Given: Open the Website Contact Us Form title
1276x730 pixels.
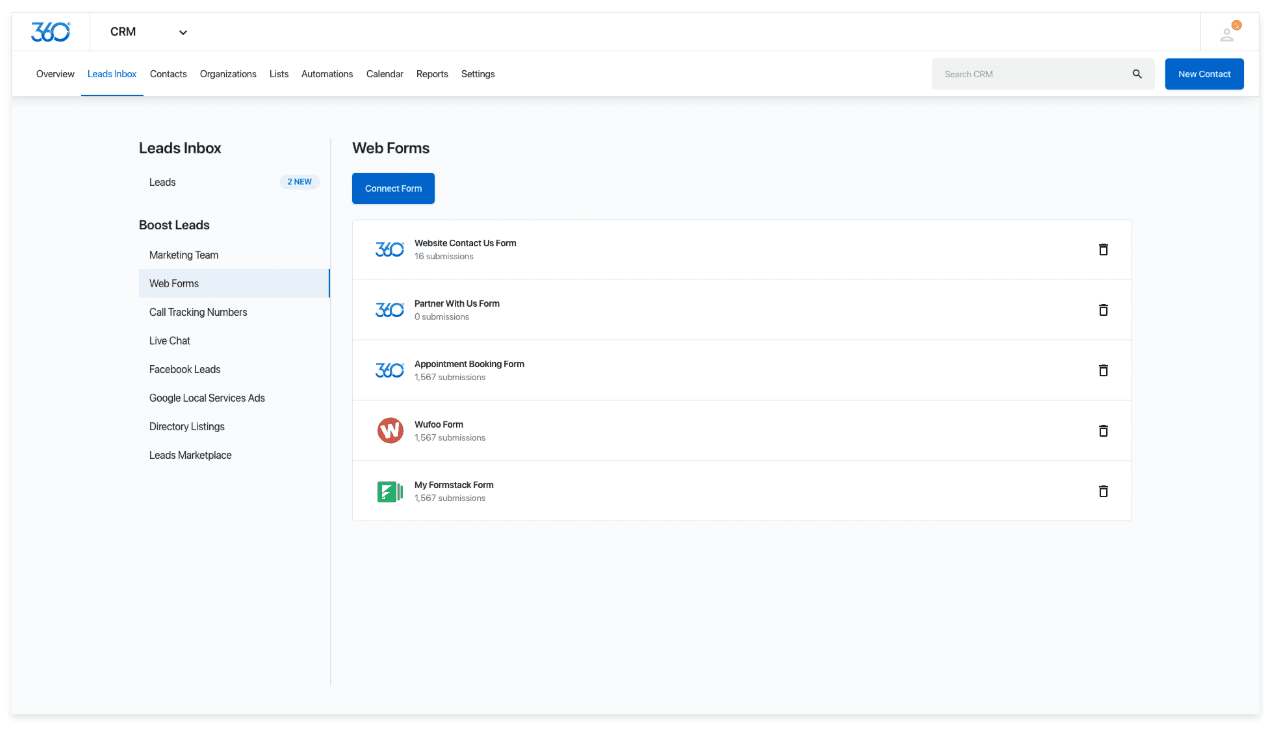Looking at the screenshot, I should [x=465, y=243].
